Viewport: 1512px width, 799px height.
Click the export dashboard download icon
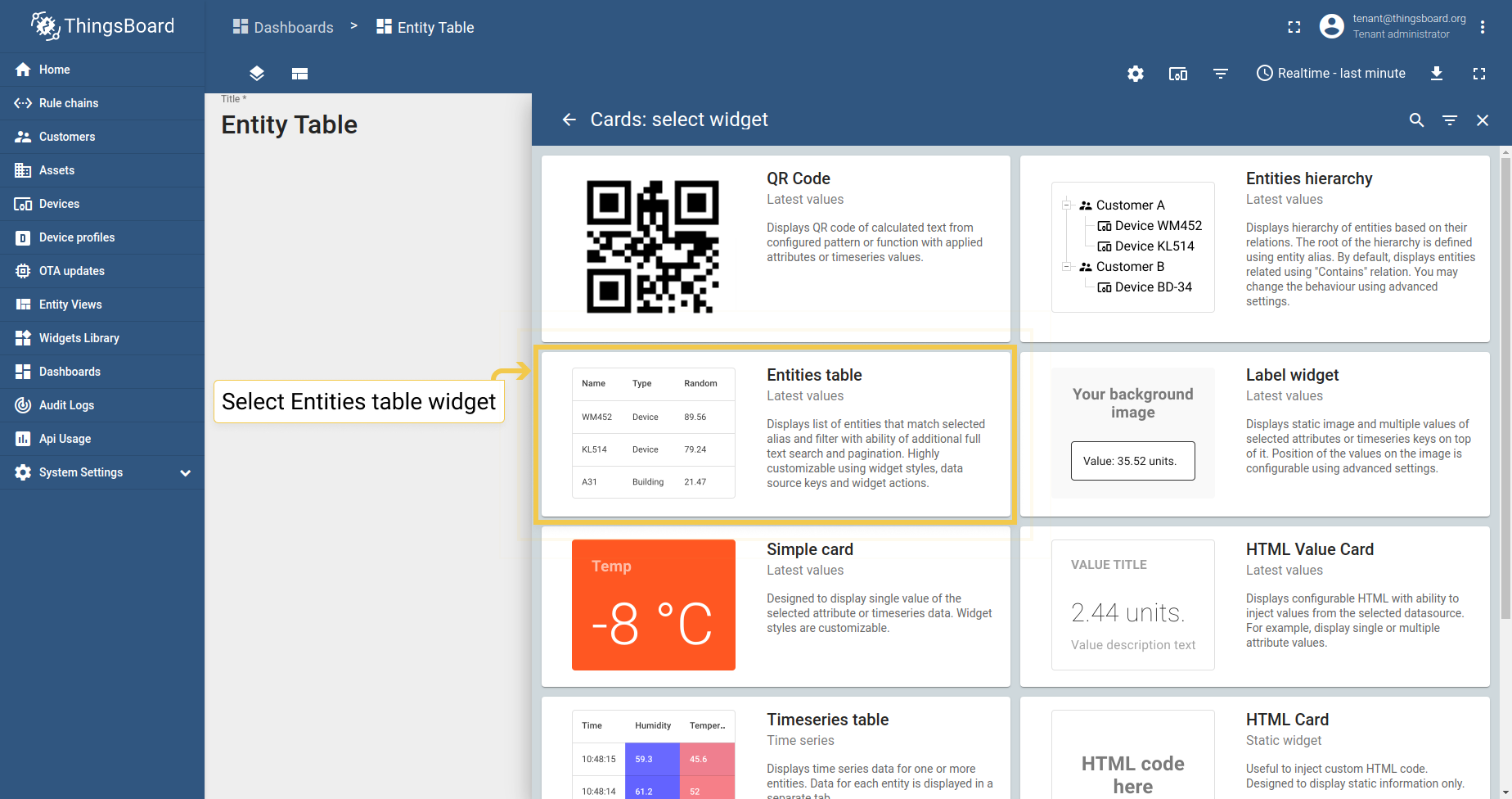[x=1437, y=74]
